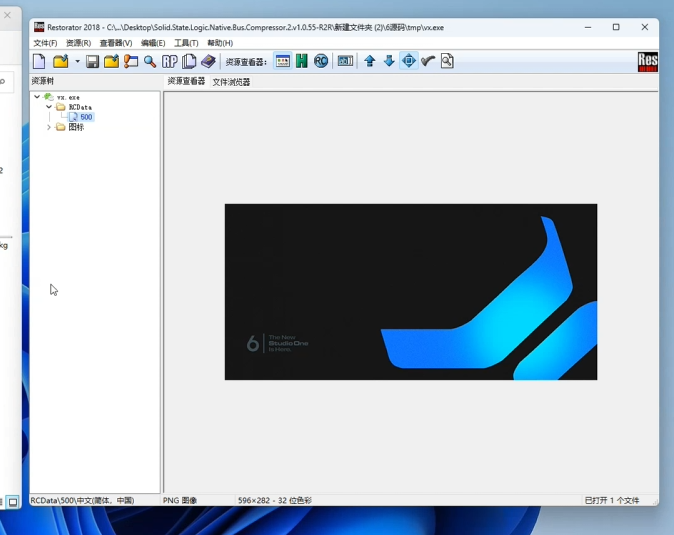
Task: Create a new file with blank page icon
Action: click(39, 61)
